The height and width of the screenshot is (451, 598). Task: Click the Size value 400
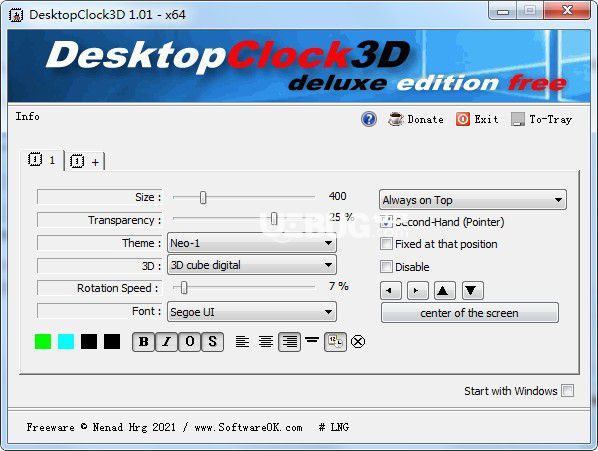click(x=338, y=196)
